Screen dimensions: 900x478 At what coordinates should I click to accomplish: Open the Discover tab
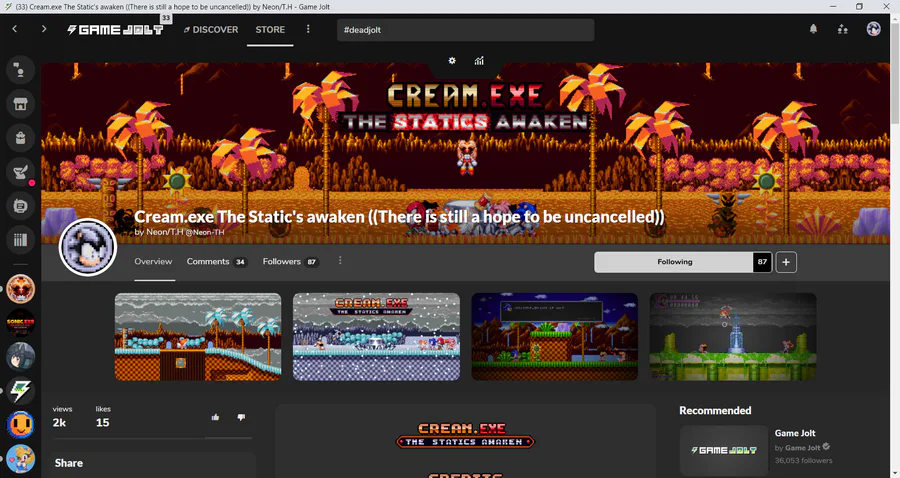coord(211,29)
